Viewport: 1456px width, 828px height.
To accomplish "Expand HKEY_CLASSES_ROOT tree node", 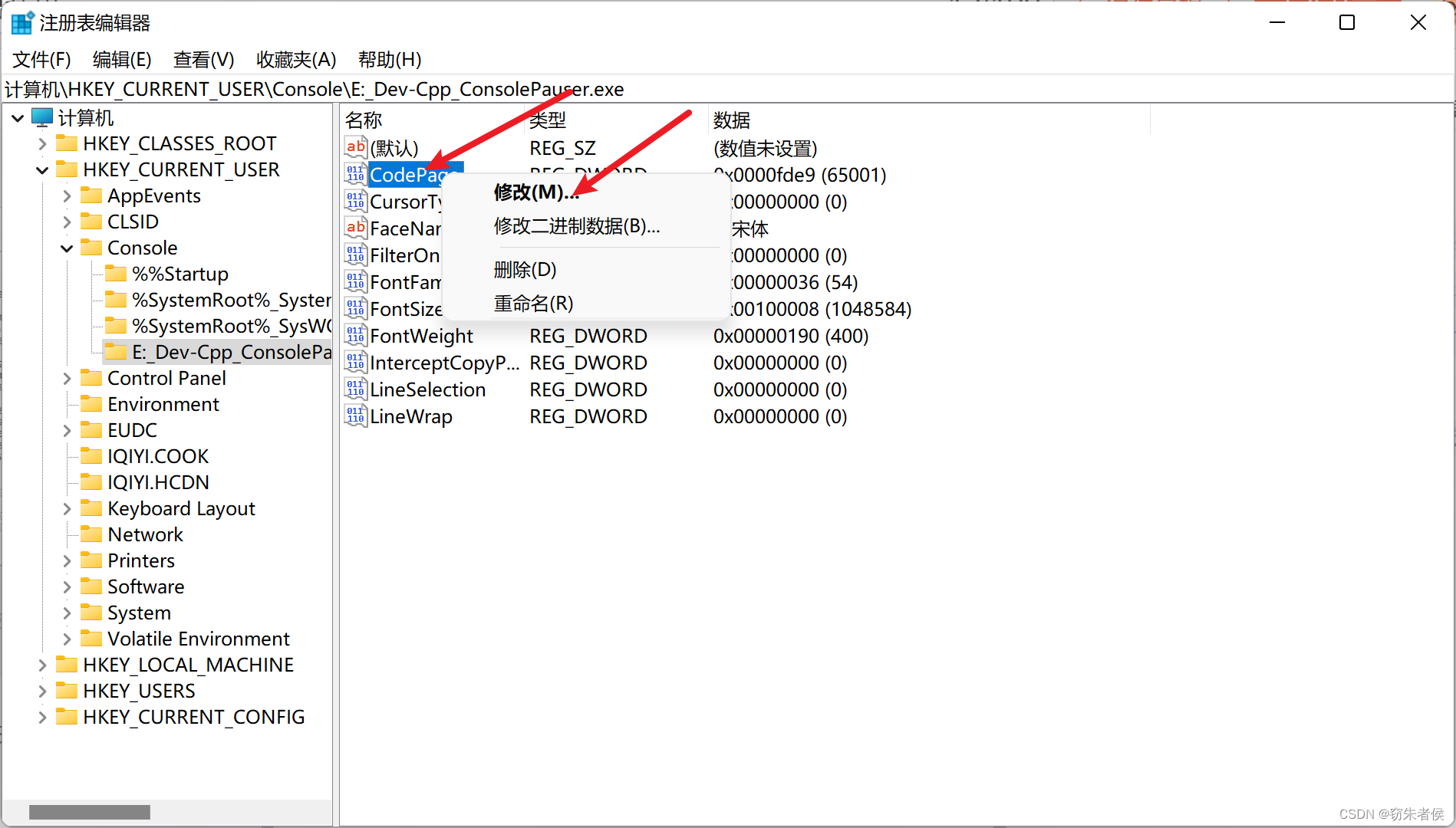I will pyautogui.click(x=42, y=143).
